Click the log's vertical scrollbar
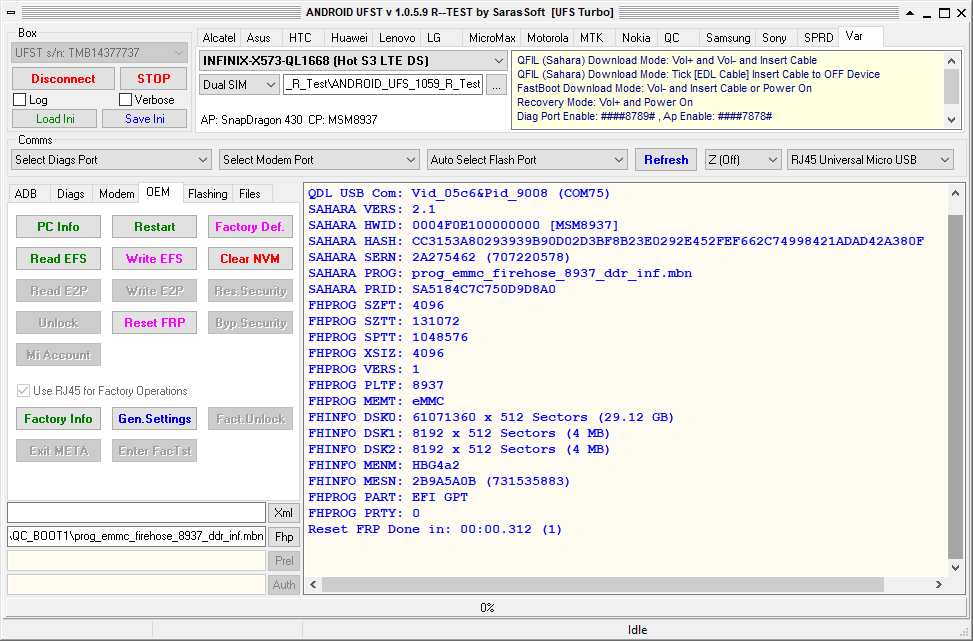Image resolution: width=973 pixels, height=641 pixels. pos(956,385)
